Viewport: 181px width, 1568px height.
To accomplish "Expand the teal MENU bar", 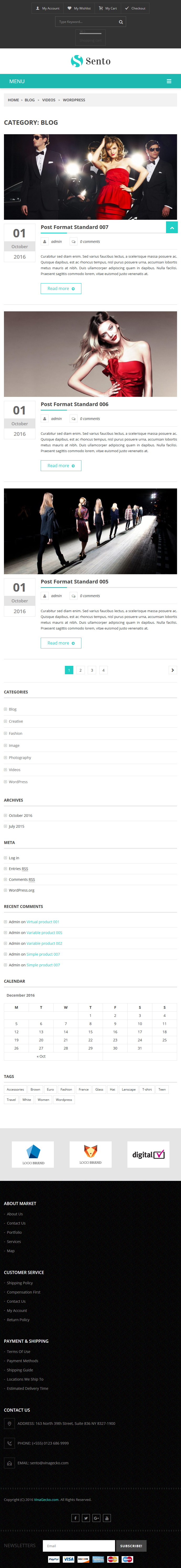I will 90,81.
